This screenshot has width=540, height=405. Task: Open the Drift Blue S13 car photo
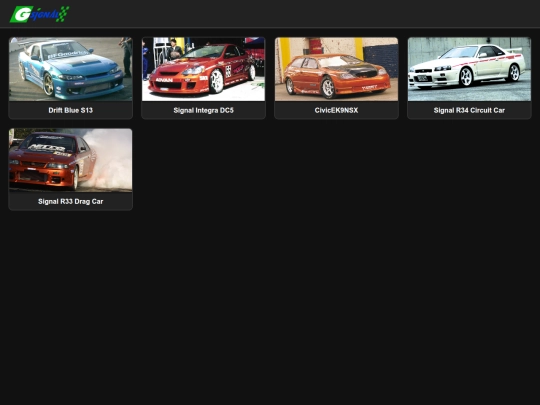coord(71,69)
